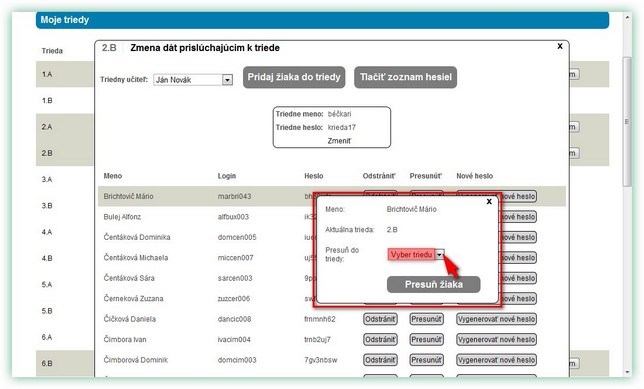Select class 4.B in Moje triedy list
Image resolution: width=644 pixels, height=389 pixels.
point(47,258)
